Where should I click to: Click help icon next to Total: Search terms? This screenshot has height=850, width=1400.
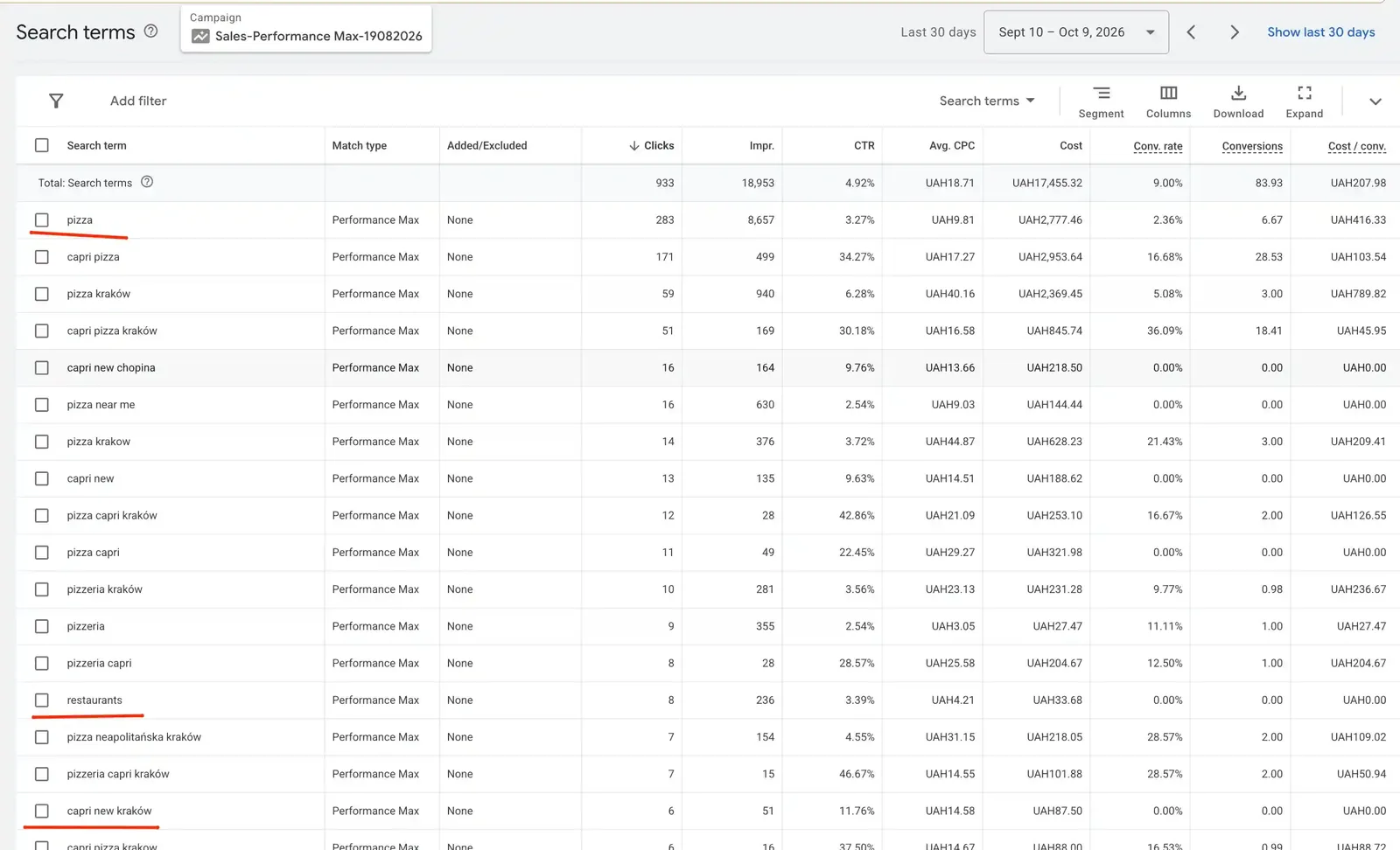tap(147, 182)
